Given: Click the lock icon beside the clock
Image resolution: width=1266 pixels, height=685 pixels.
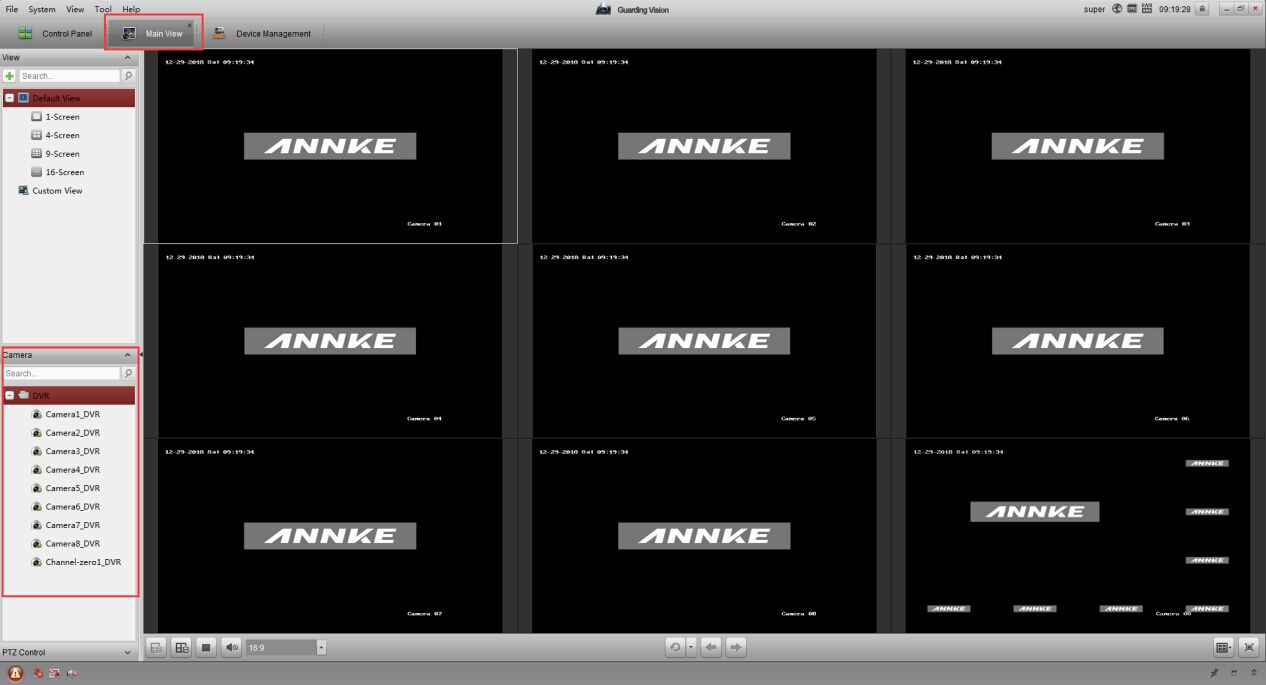Looking at the screenshot, I should [x=1202, y=9].
